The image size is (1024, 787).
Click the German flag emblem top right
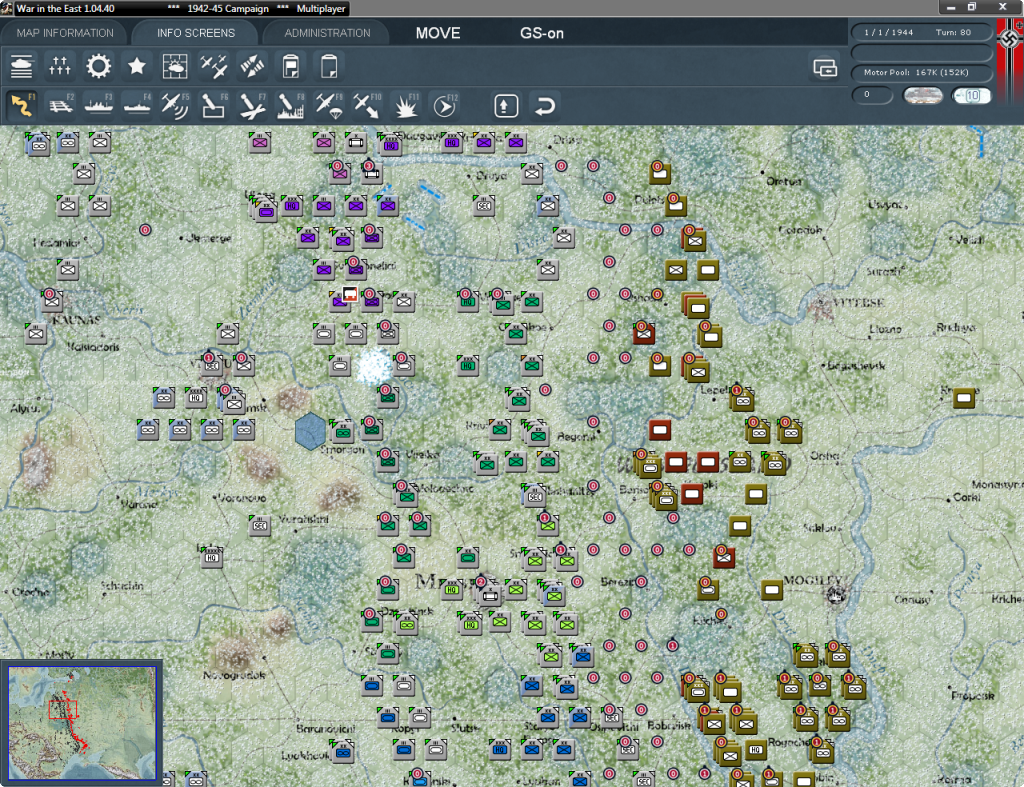tap(1010, 40)
